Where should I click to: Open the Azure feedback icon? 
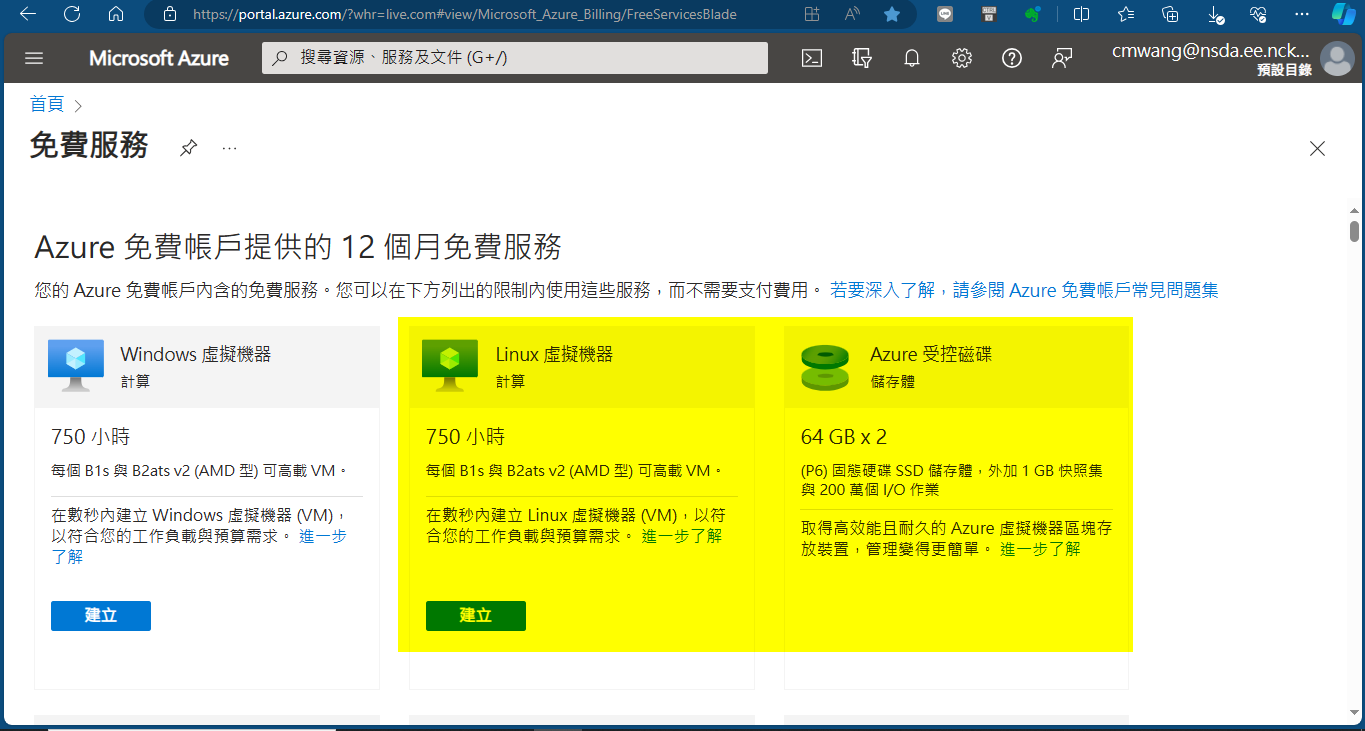pyautogui.click(x=1062, y=58)
